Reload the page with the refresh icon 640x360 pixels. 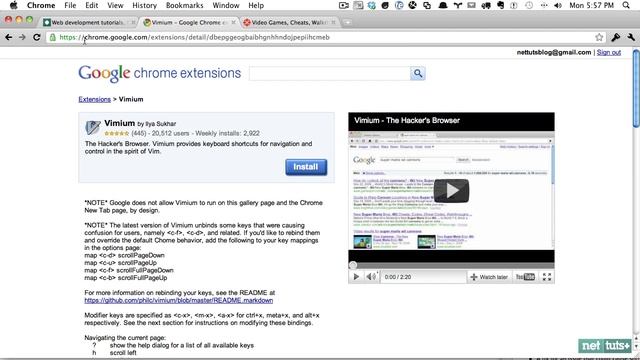pos(37,37)
